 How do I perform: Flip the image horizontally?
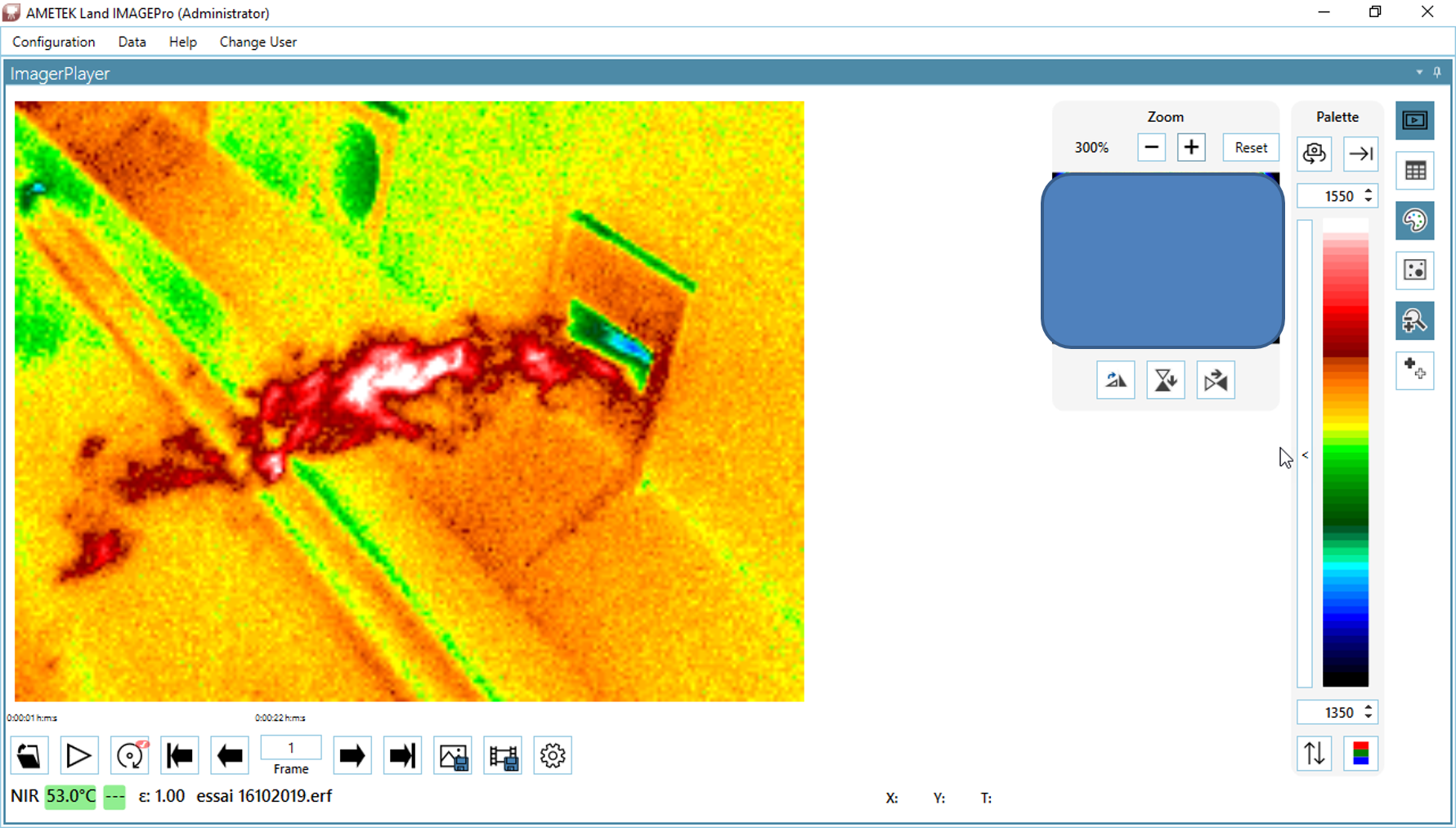1216,379
